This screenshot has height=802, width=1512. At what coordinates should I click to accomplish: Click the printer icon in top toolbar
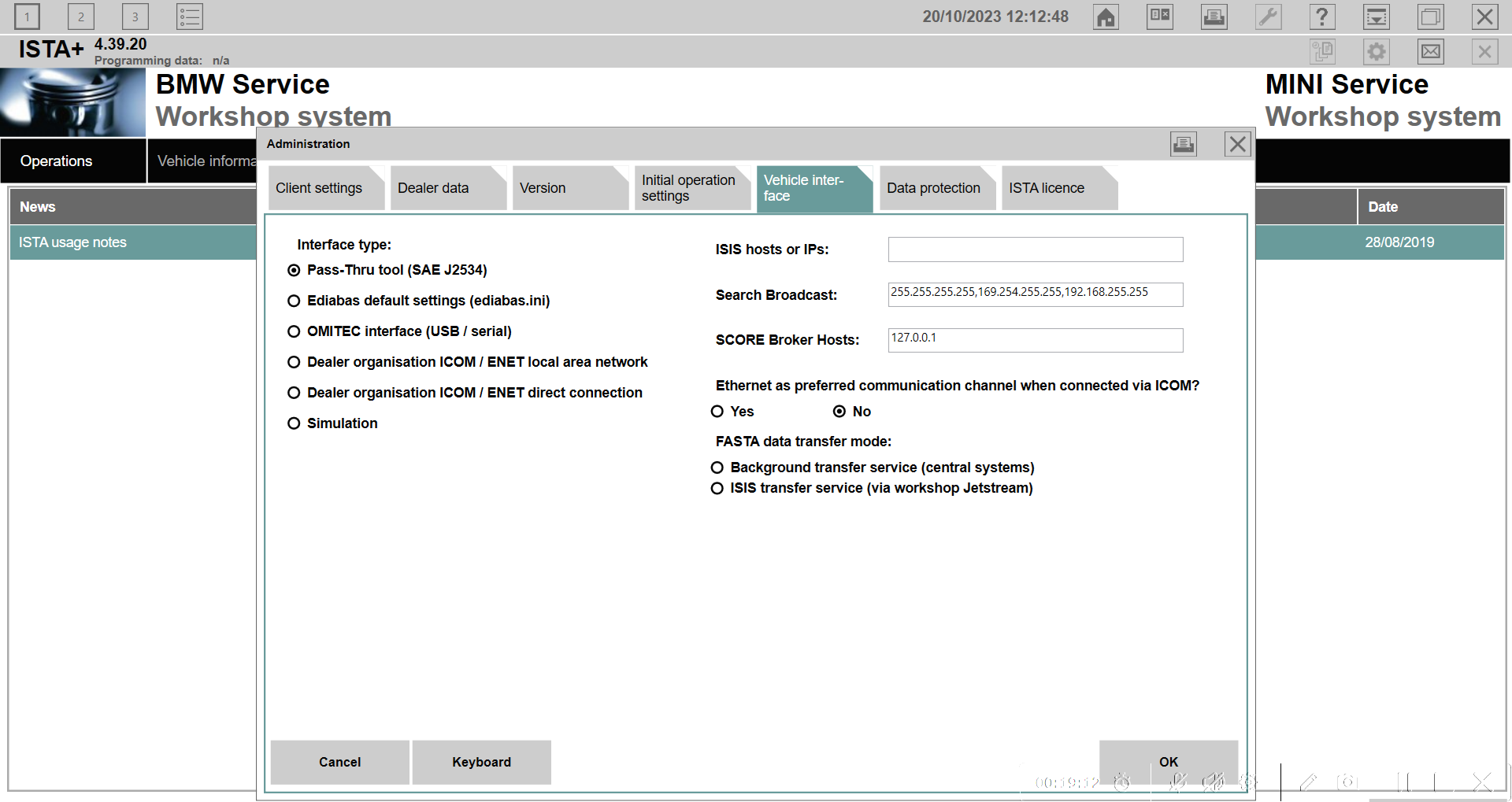click(1214, 17)
